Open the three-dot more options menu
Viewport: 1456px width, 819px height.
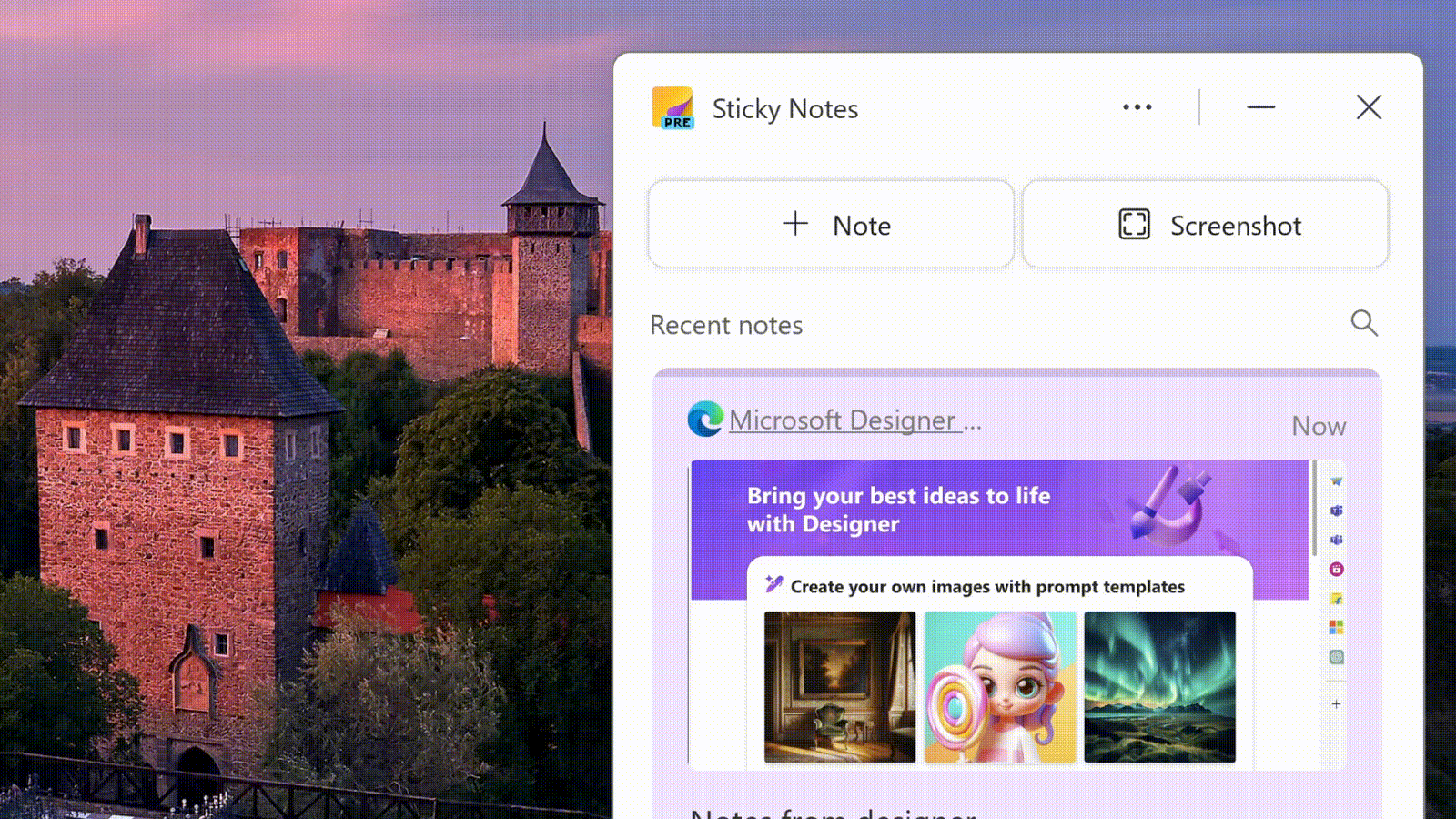point(1137,107)
